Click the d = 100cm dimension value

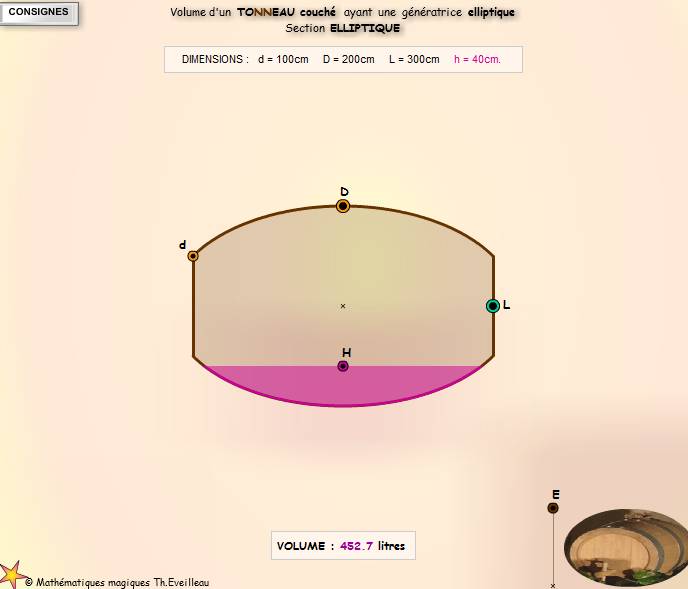pos(283,59)
